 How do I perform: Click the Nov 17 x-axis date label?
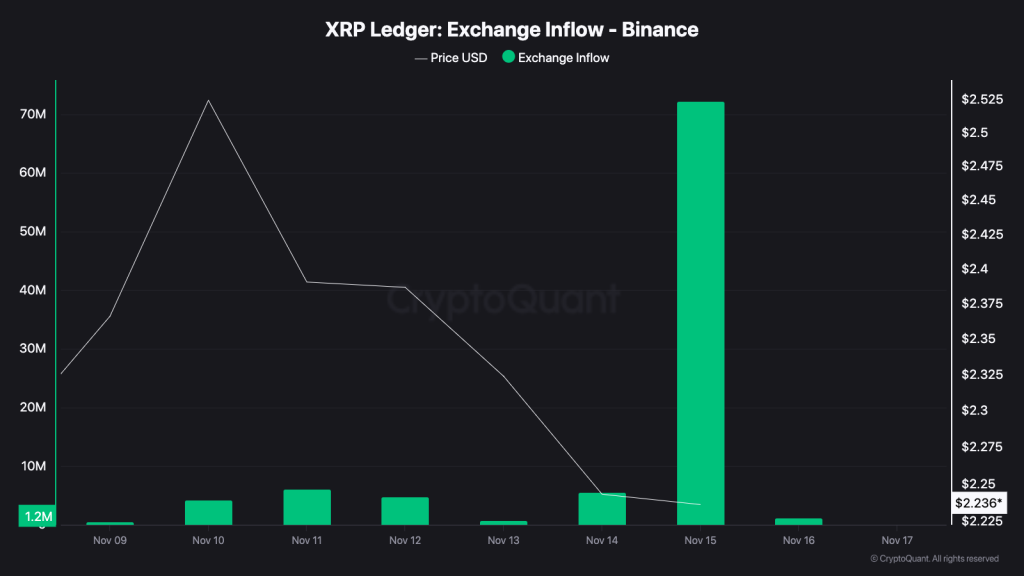[897, 541]
